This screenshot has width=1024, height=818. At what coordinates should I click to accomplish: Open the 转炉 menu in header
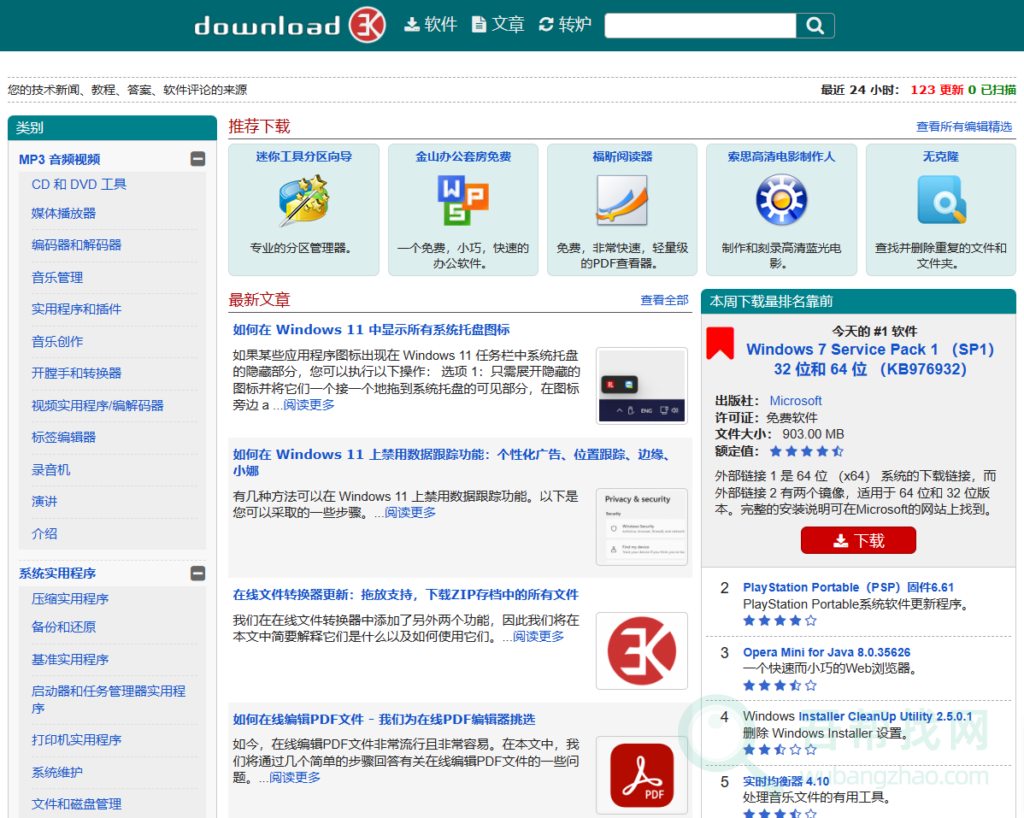point(565,25)
